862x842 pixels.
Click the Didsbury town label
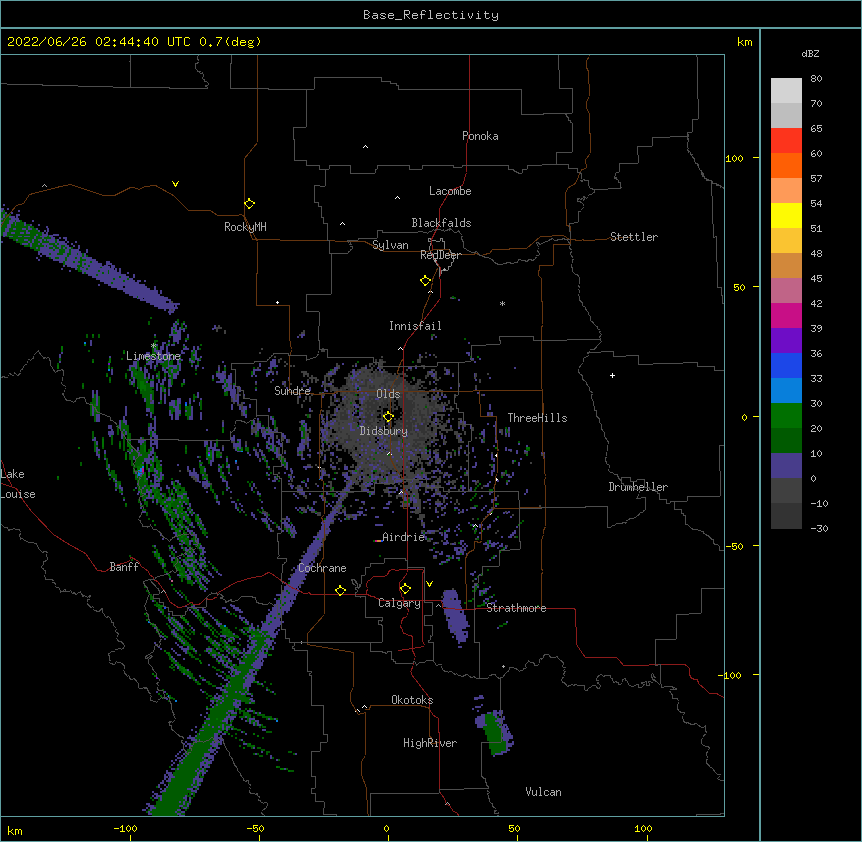[384, 431]
